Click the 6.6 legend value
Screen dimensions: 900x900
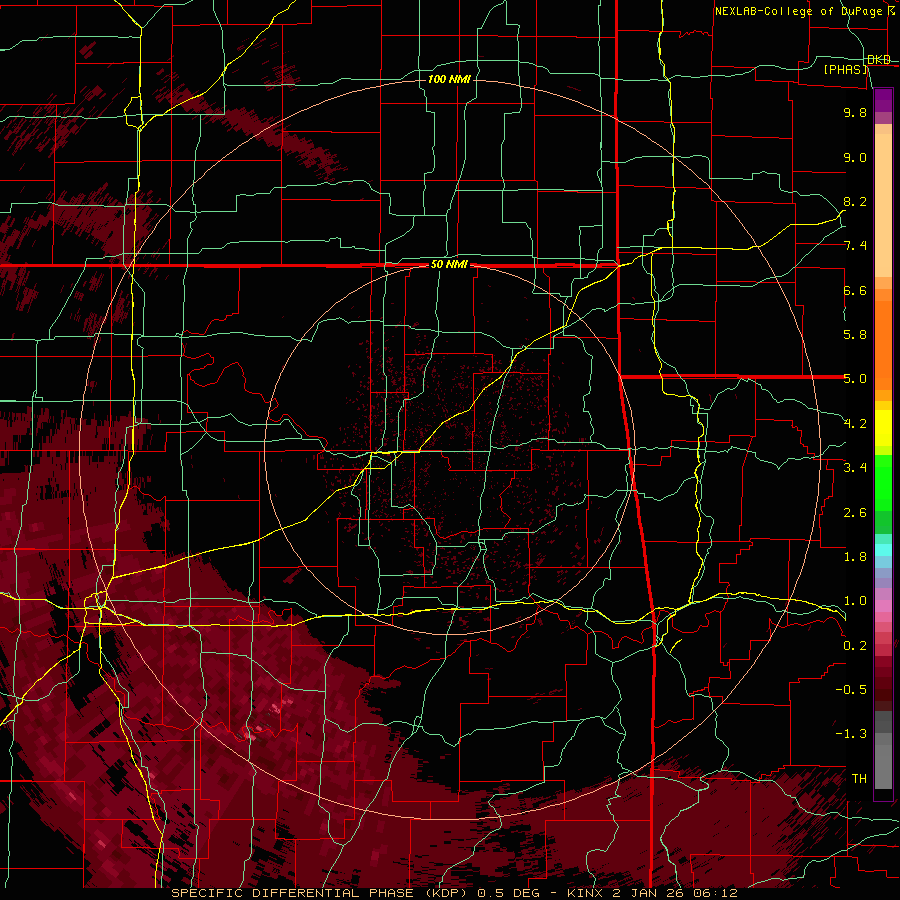(x=855, y=290)
